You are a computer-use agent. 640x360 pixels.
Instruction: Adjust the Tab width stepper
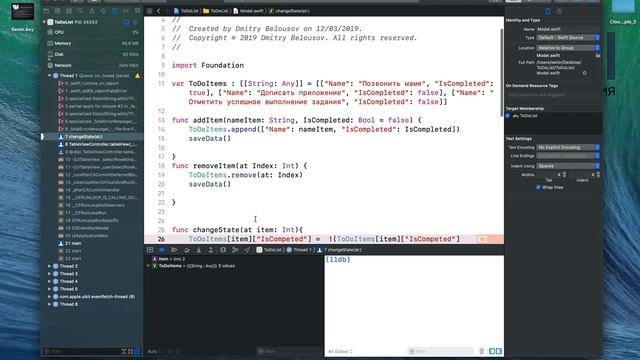click(564, 175)
